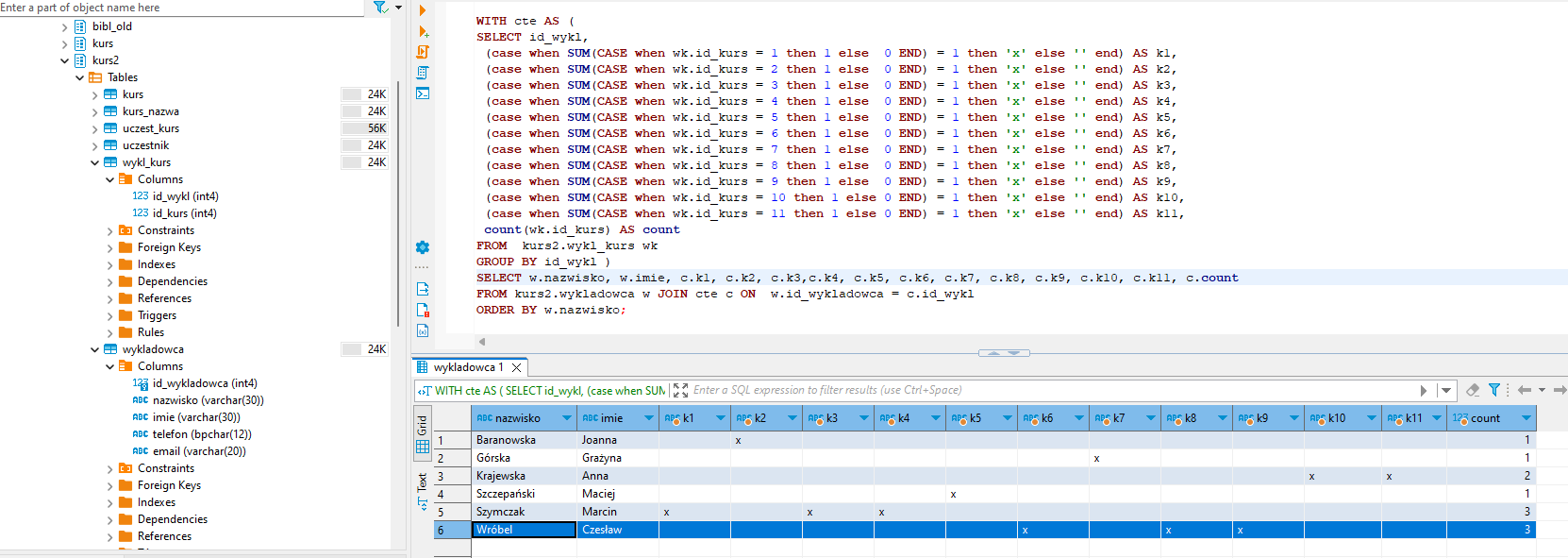
Task: Click the uczestnik table icon
Action: pos(110,145)
